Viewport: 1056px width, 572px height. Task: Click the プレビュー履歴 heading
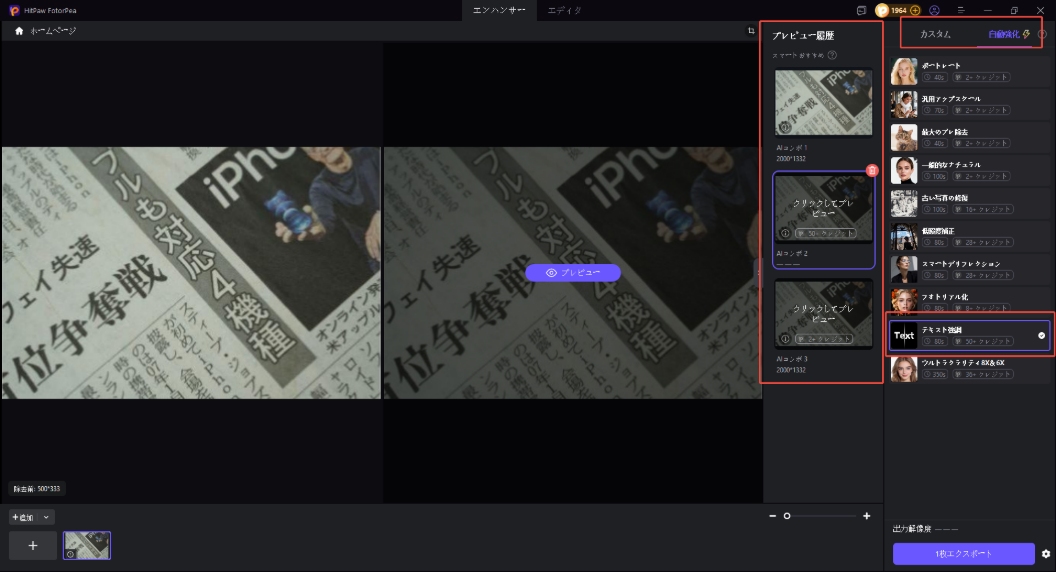[803, 36]
